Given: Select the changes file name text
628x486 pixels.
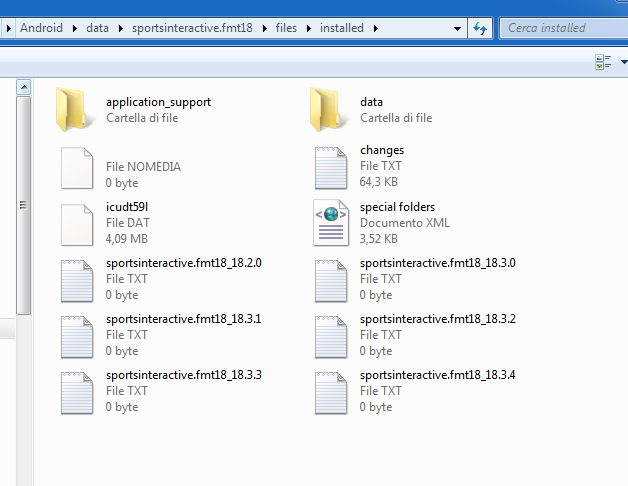Looking at the screenshot, I should tap(382, 150).
